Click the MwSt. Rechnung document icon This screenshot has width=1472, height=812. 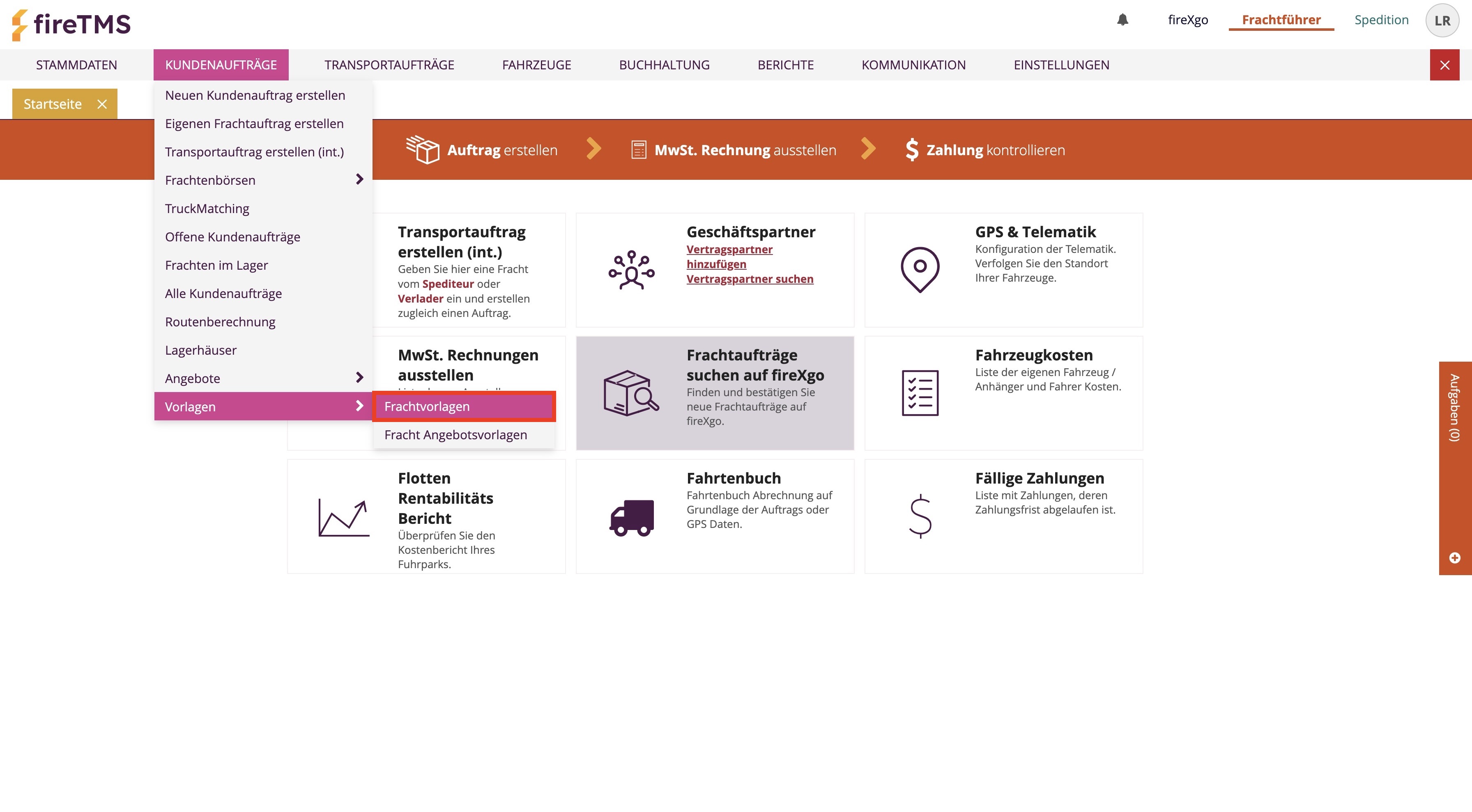[638, 150]
